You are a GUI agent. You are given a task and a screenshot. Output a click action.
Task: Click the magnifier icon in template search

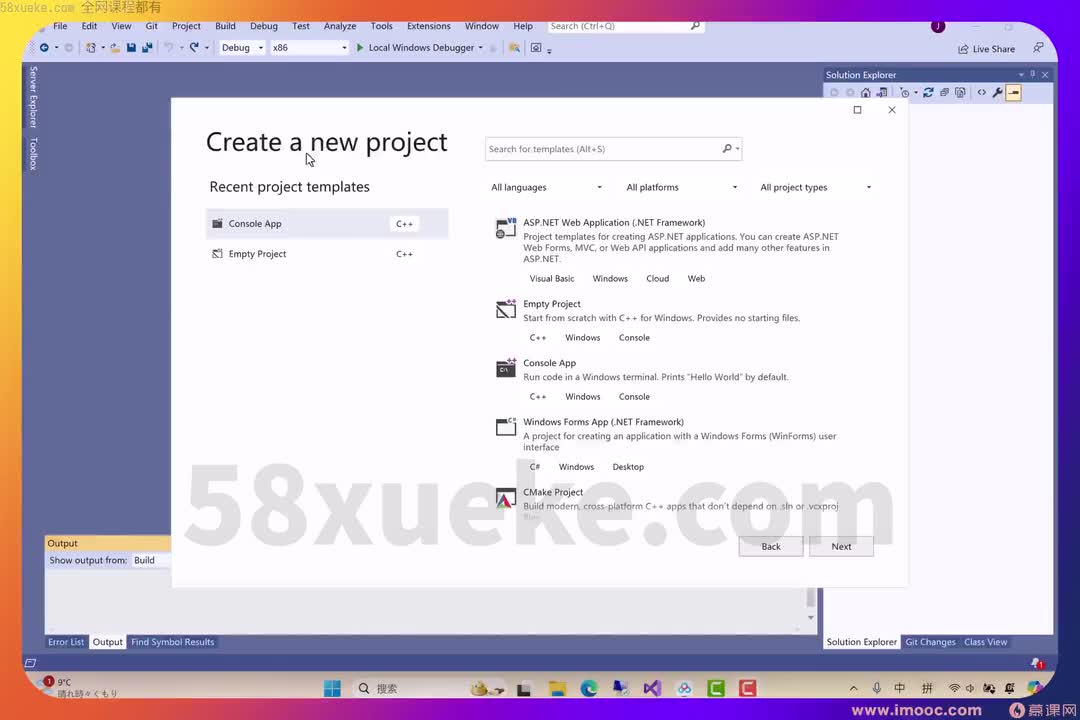tap(727, 149)
